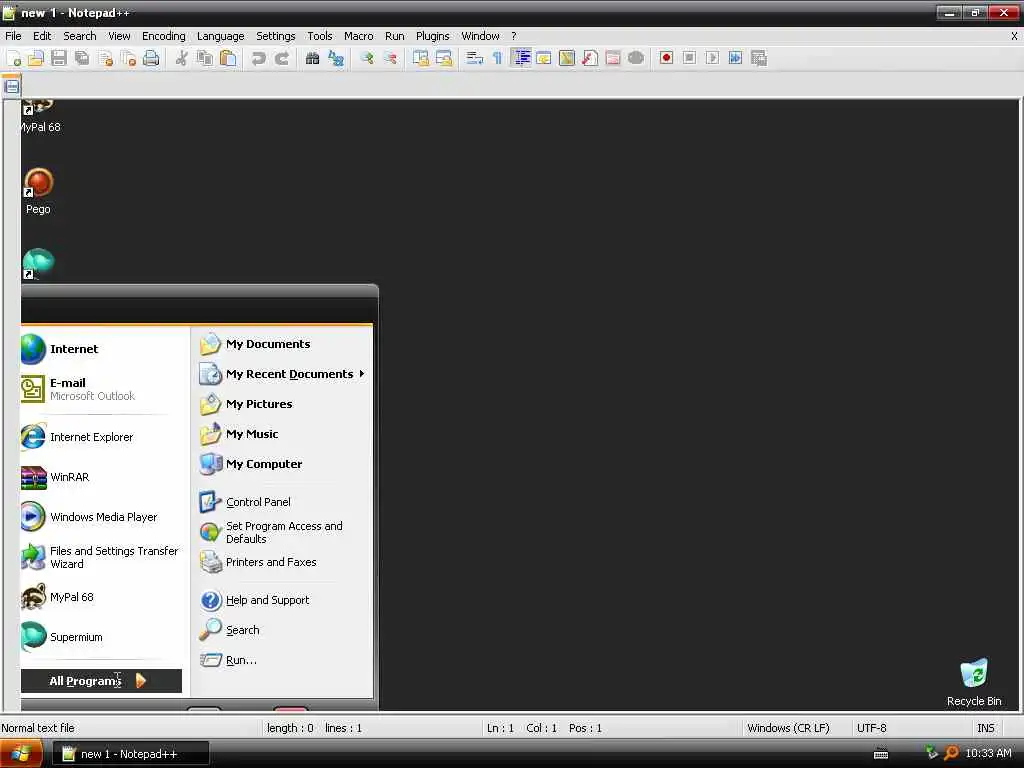
Task: Expand My Recent Documents submenu
Action: click(282, 374)
